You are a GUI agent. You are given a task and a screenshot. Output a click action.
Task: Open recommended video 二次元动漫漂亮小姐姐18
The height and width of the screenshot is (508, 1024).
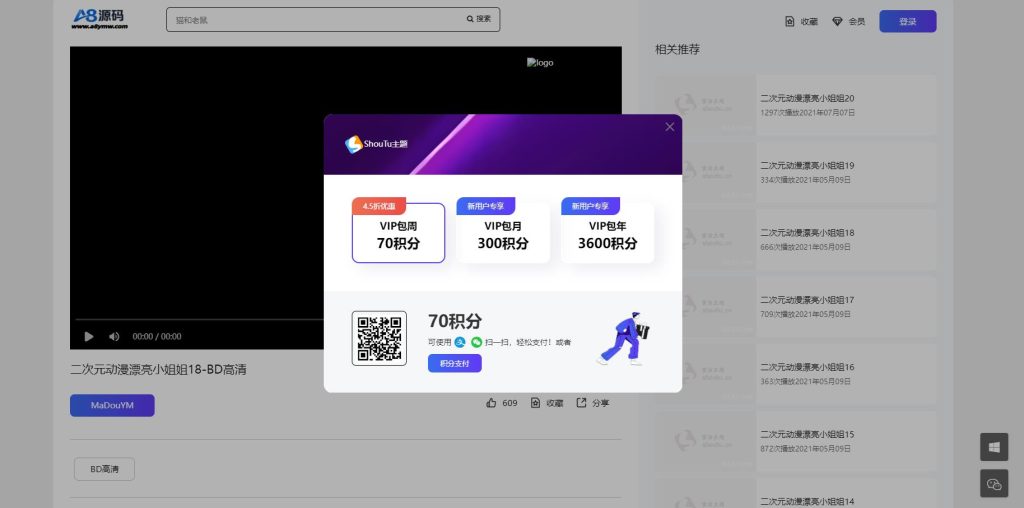pos(807,233)
